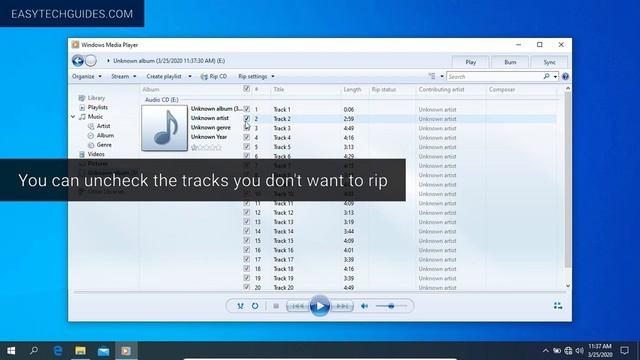Viewport: 640px width, 360px height.
Task: Switch to the Sync tab
Action: click(549, 62)
